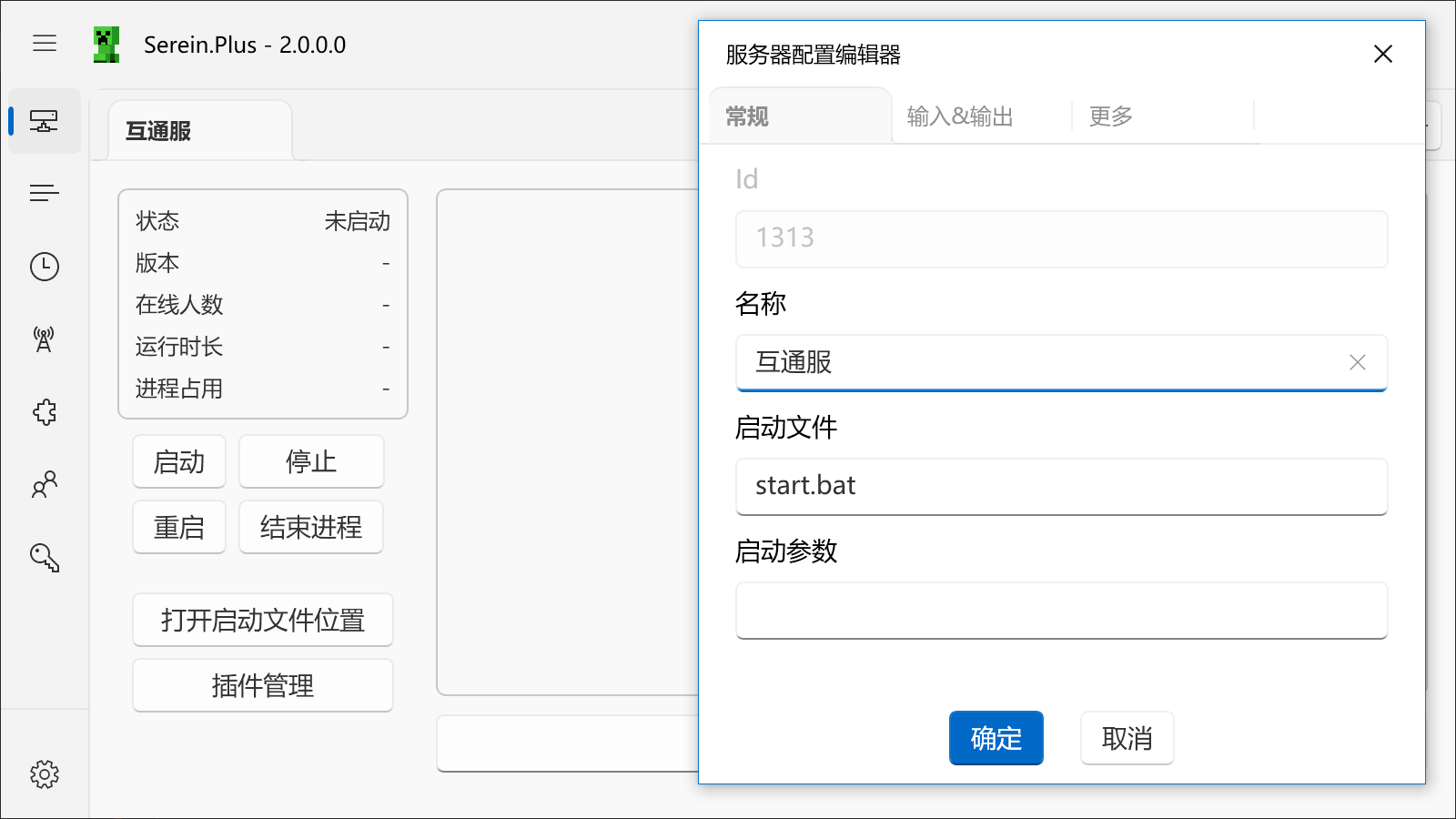The height and width of the screenshot is (819, 1456).
Task: Focus the empty 启动参数 input field
Action: (1062, 610)
